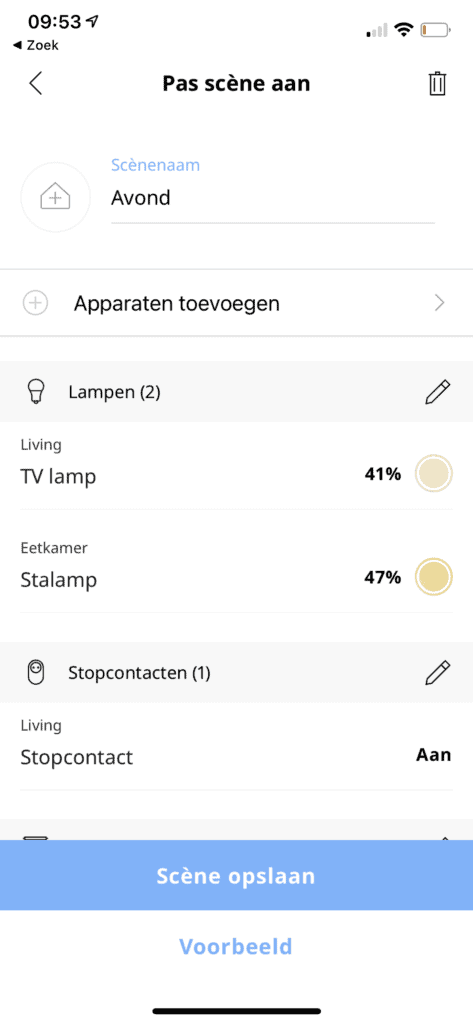Tap plus icon beside Apparaten toevoegen

(35, 303)
